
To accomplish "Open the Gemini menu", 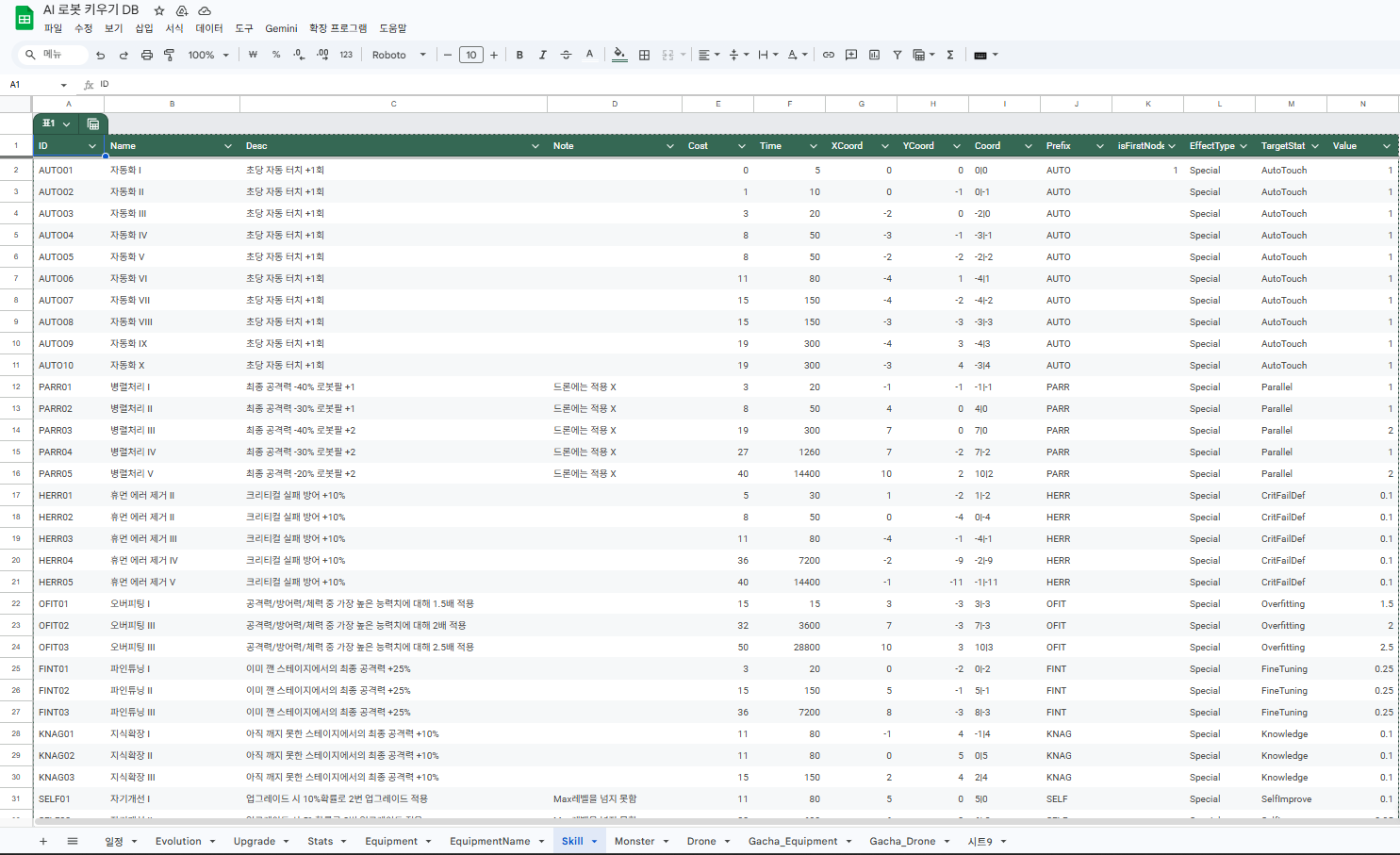I will coord(281,28).
